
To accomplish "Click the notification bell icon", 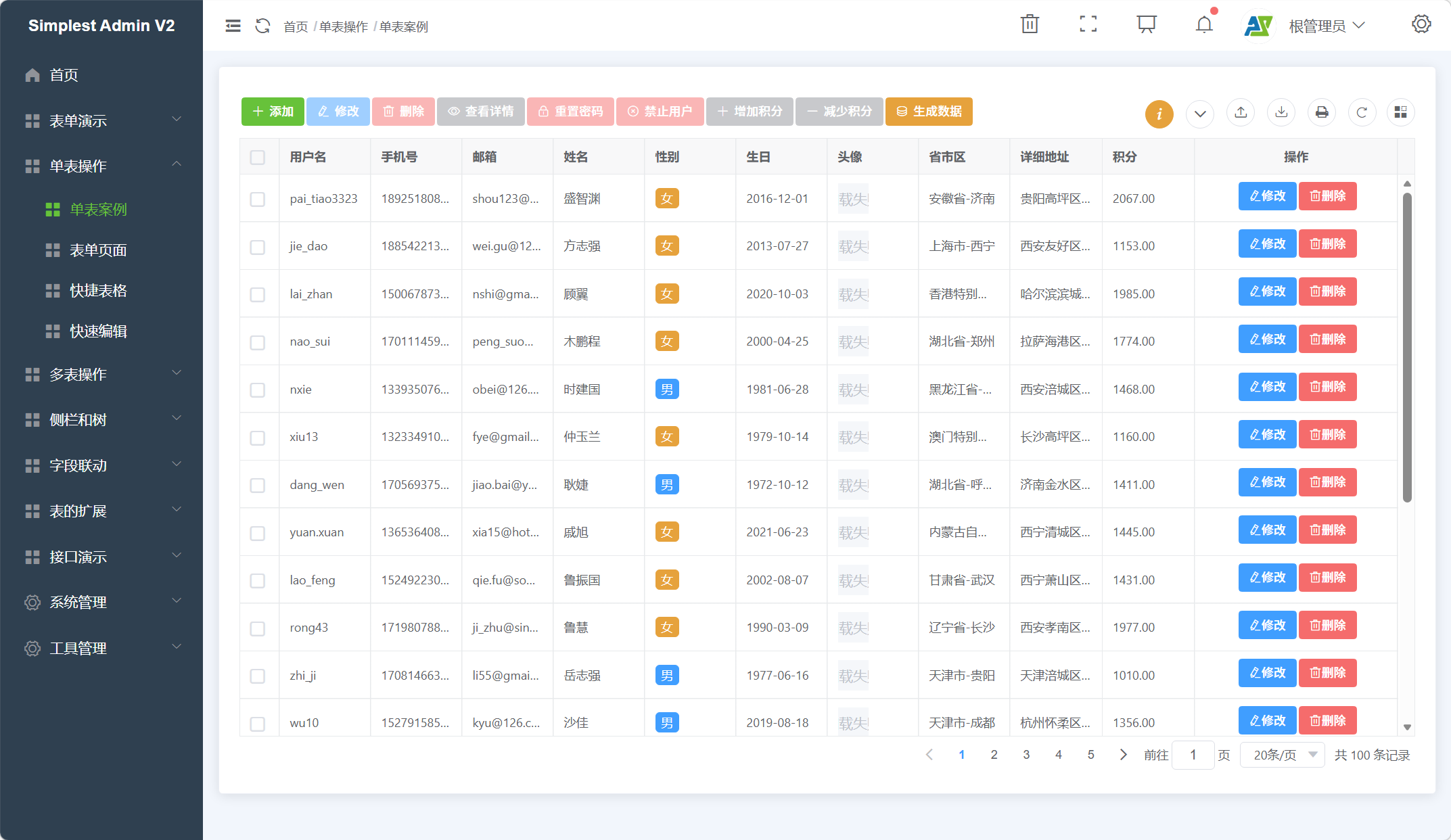I will click(1204, 24).
